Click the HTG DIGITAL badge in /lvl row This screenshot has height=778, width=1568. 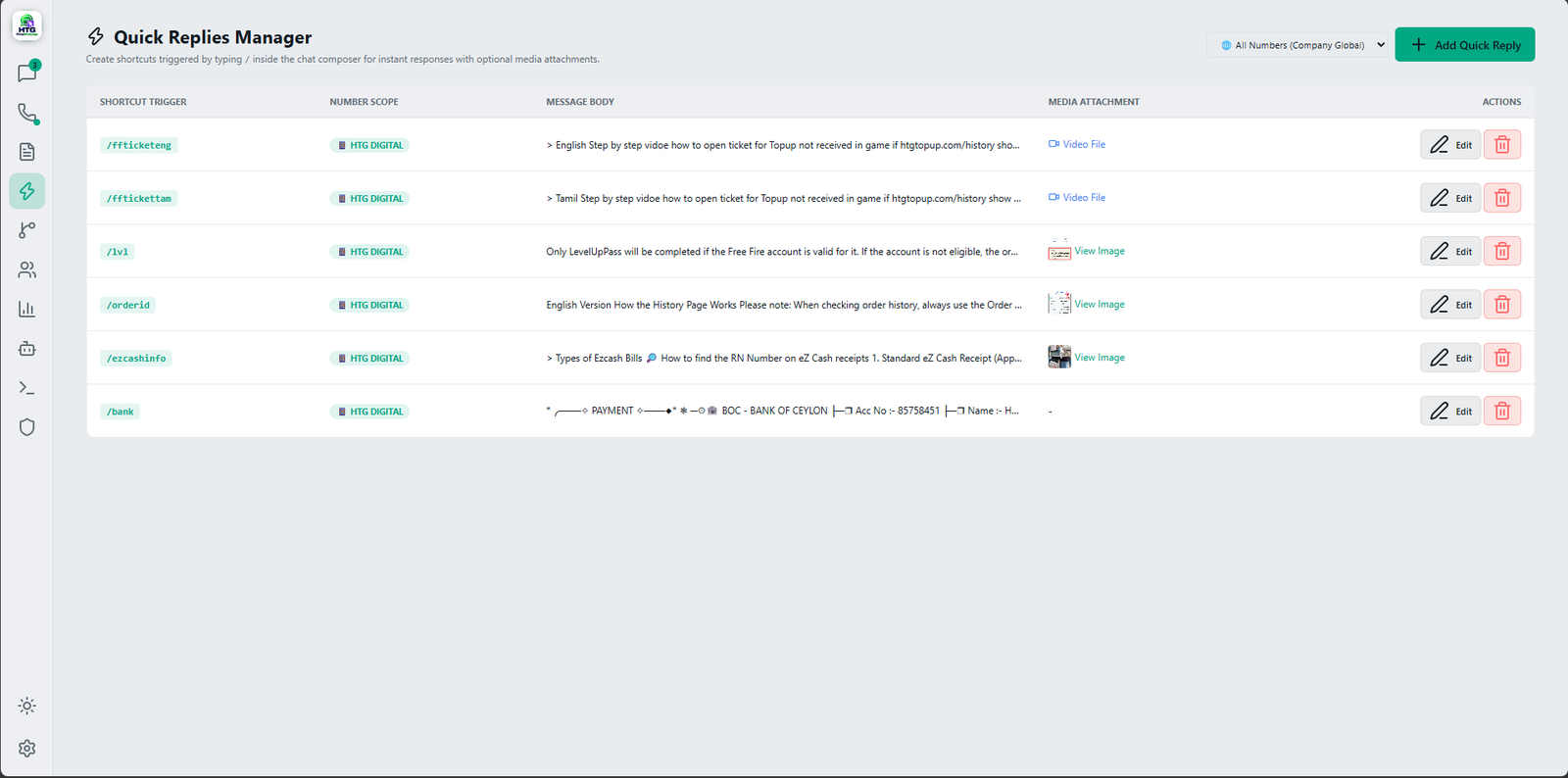(x=369, y=252)
